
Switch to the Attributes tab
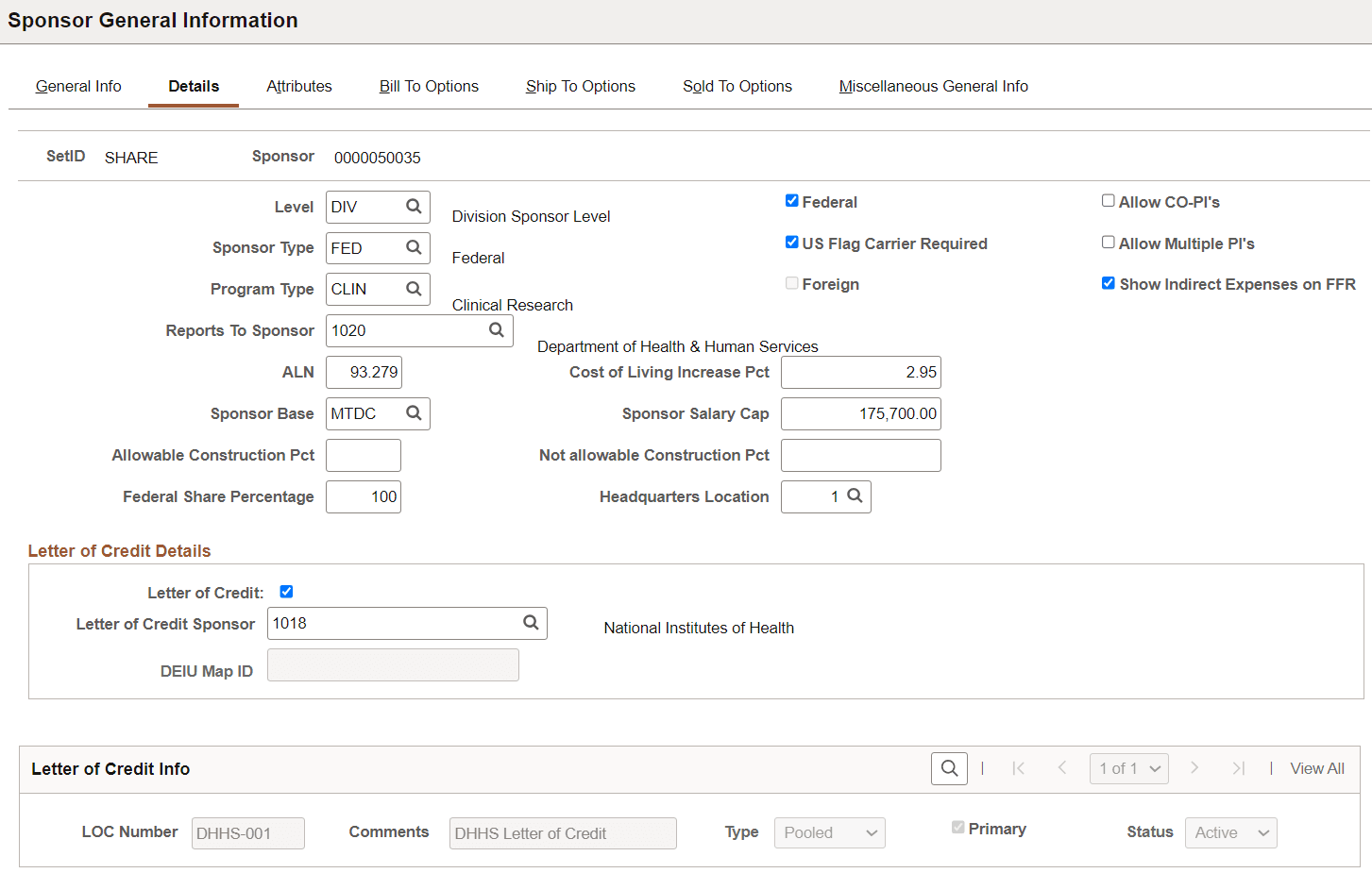tap(299, 86)
